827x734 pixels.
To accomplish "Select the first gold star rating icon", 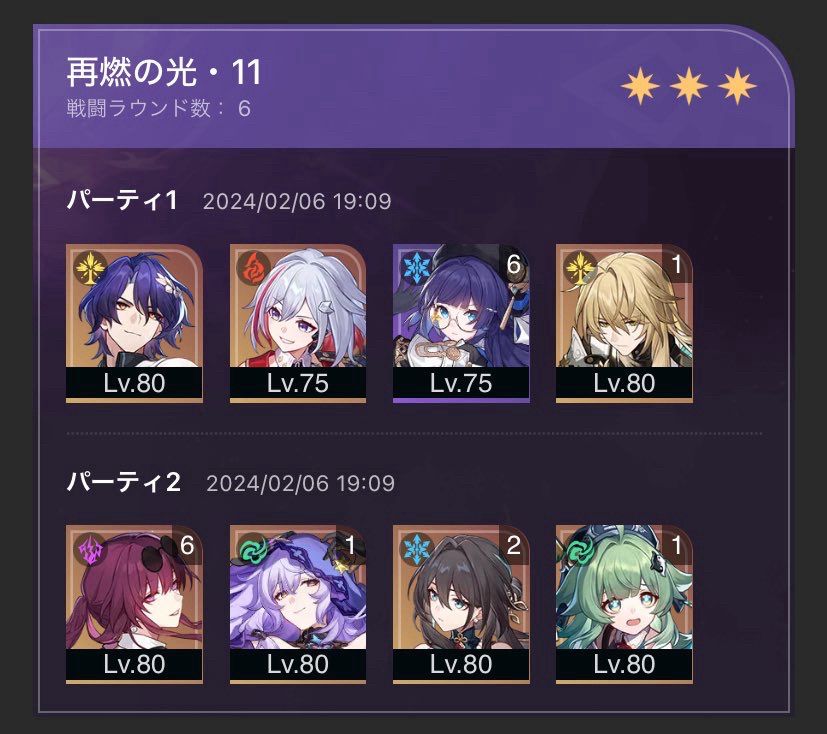I will tap(640, 85).
